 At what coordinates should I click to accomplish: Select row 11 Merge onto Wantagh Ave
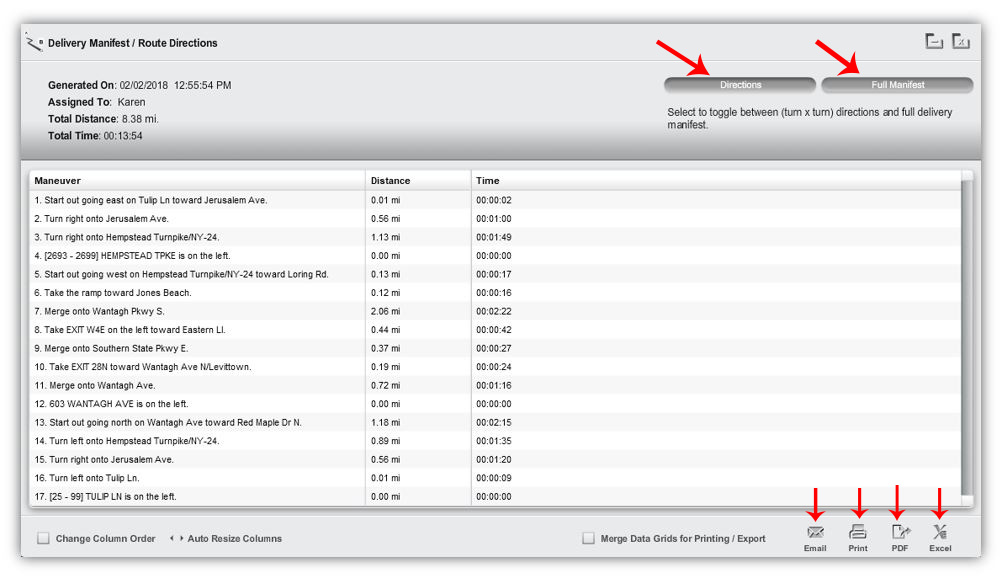[495, 386]
